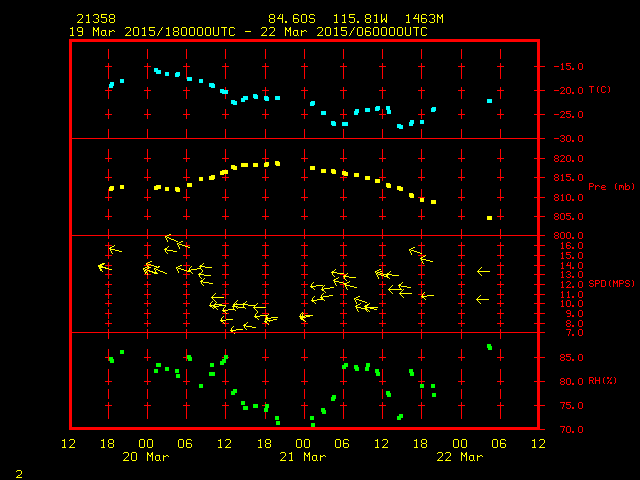Select the 800.0 pressure tick value
Image resolution: width=640 pixels, height=480 pixels.
pyautogui.click(x=569, y=236)
